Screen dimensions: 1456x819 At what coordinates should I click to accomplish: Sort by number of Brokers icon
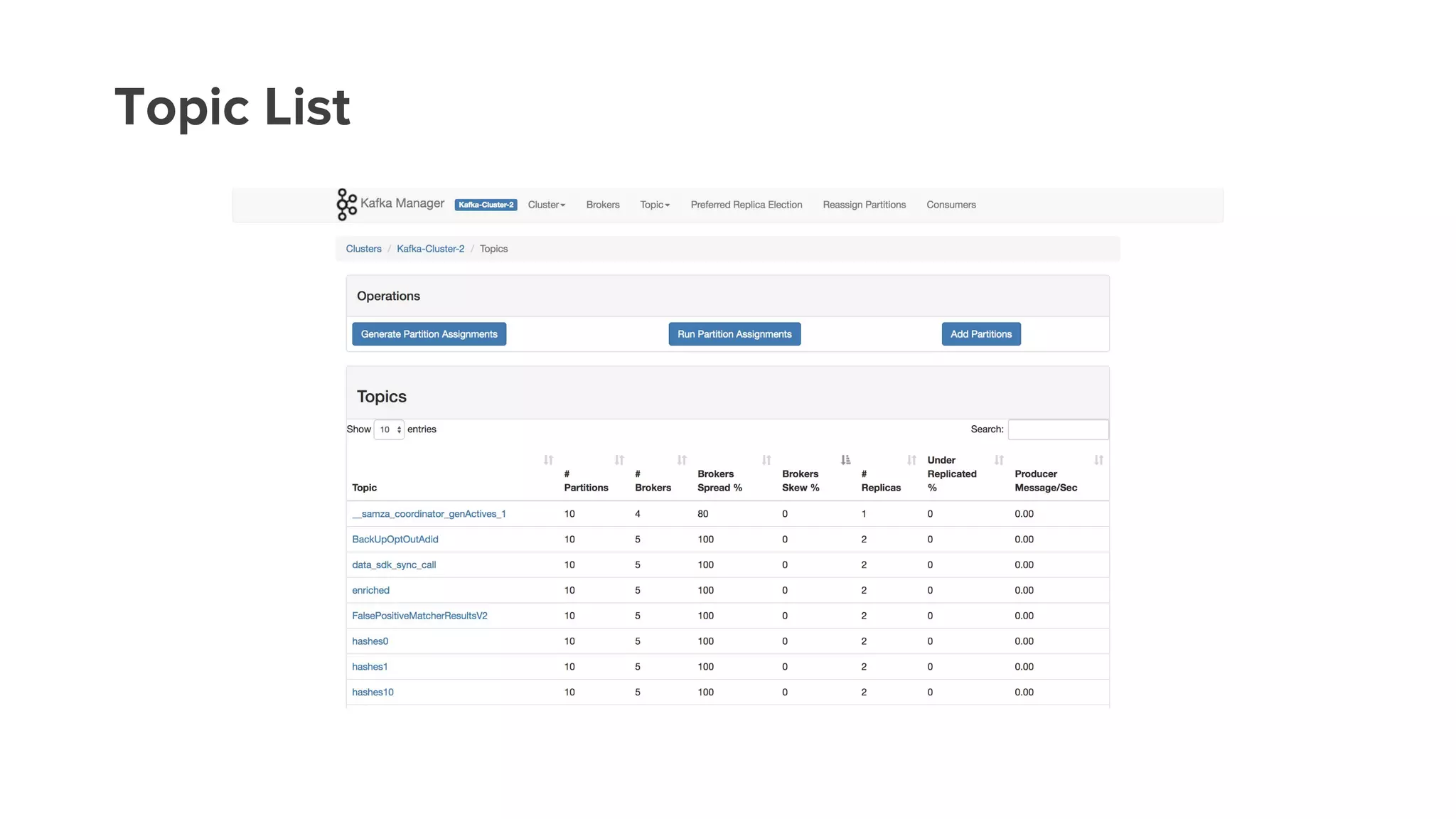click(x=682, y=460)
